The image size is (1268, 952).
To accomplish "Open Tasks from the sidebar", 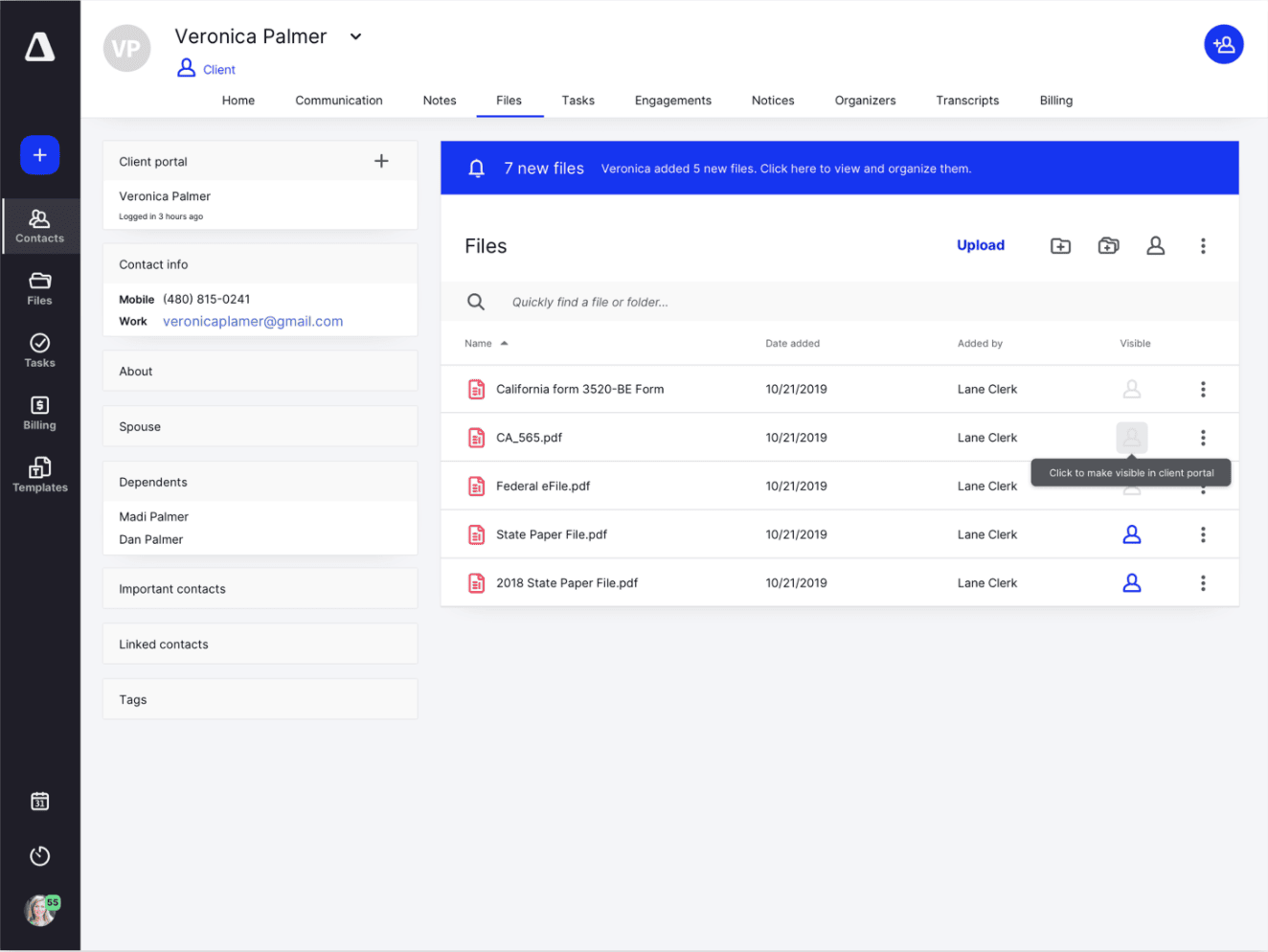I will pyautogui.click(x=39, y=350).
